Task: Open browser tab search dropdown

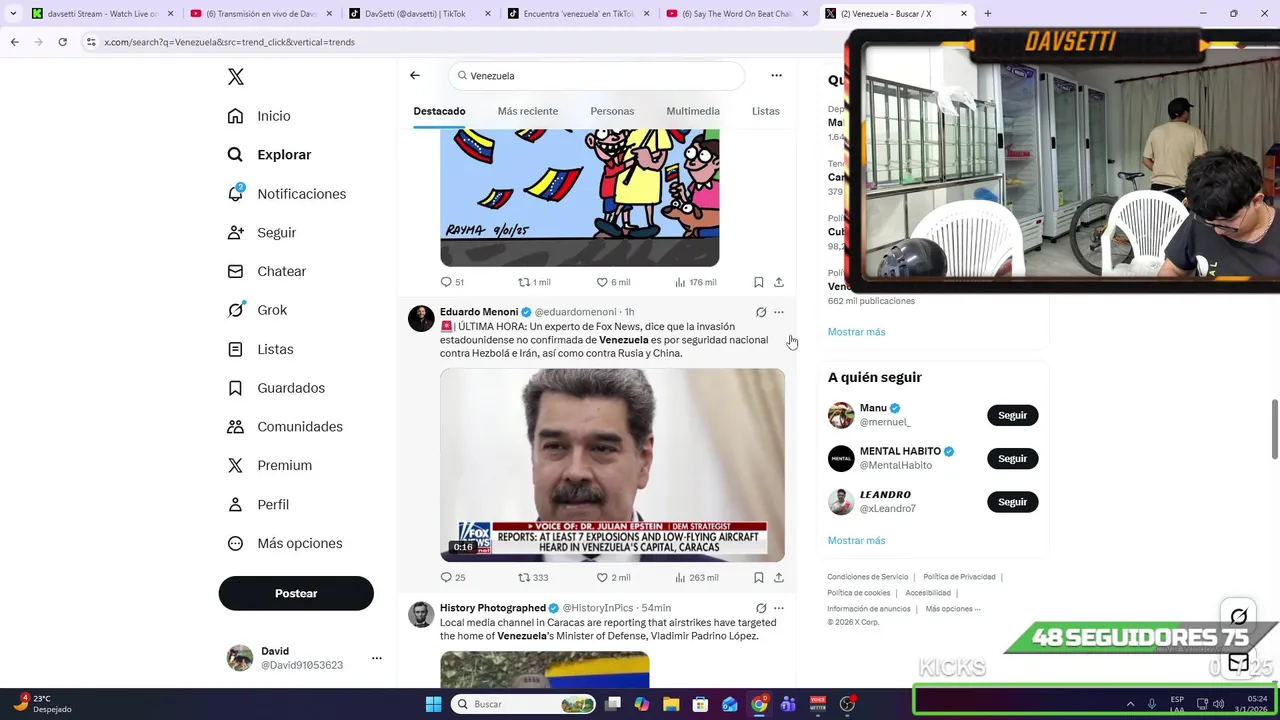Action: pyautogui.click(x=12, y=14)
